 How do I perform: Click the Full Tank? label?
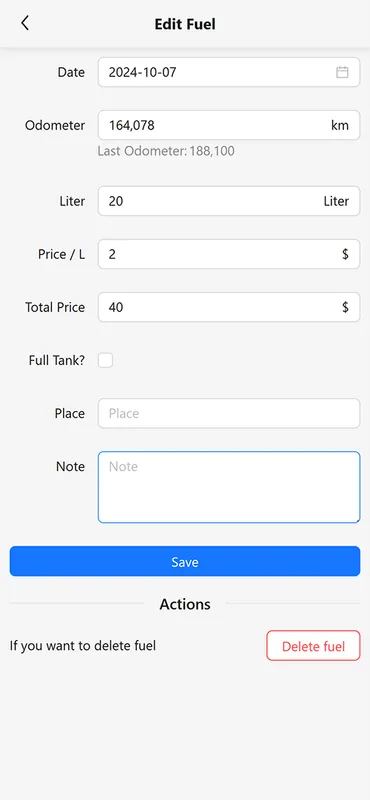tap(57, 361)
